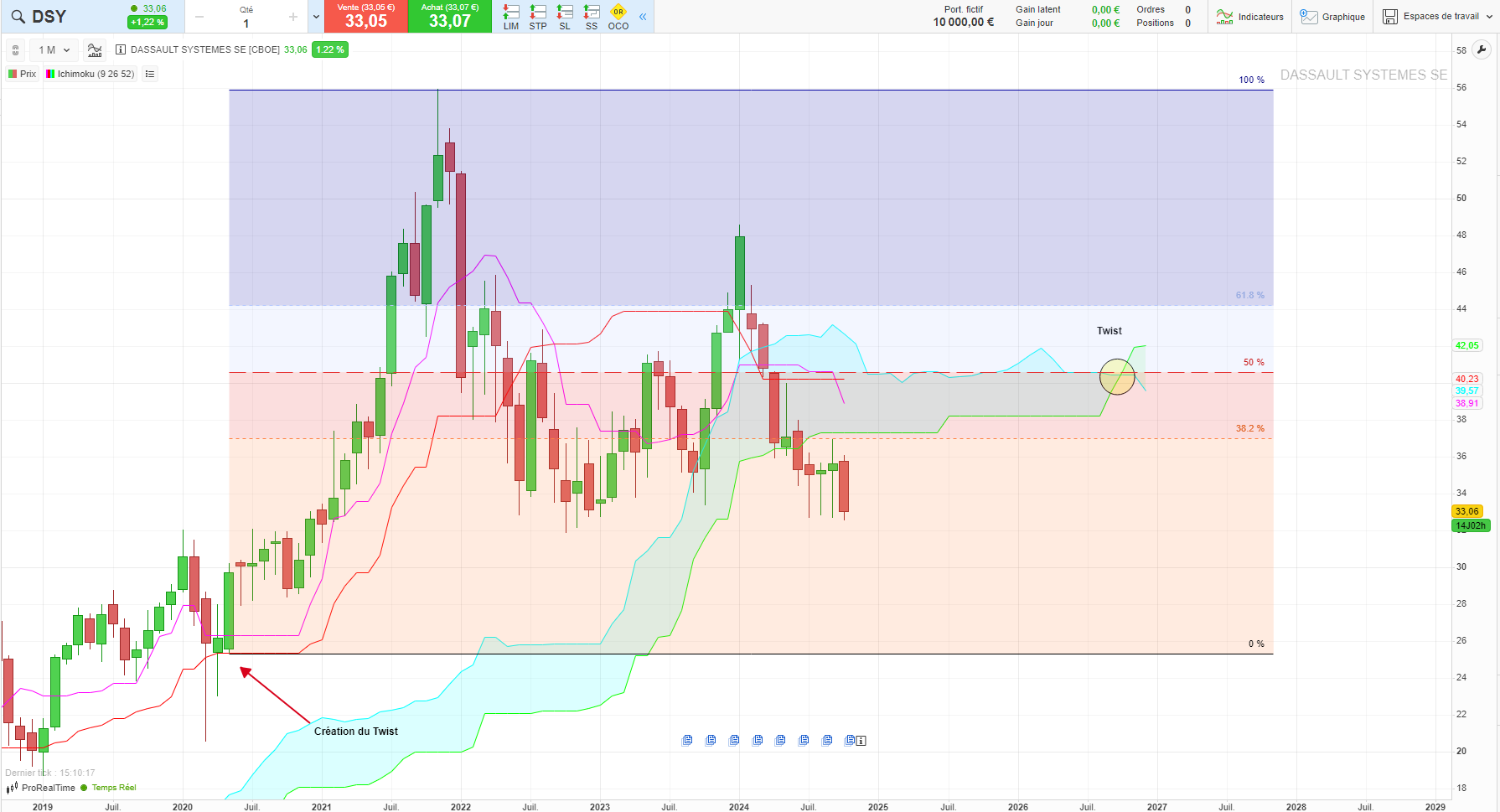Select the Prix legend entry
This screenshot has width=1500, height=812.
tap(23, 74)
